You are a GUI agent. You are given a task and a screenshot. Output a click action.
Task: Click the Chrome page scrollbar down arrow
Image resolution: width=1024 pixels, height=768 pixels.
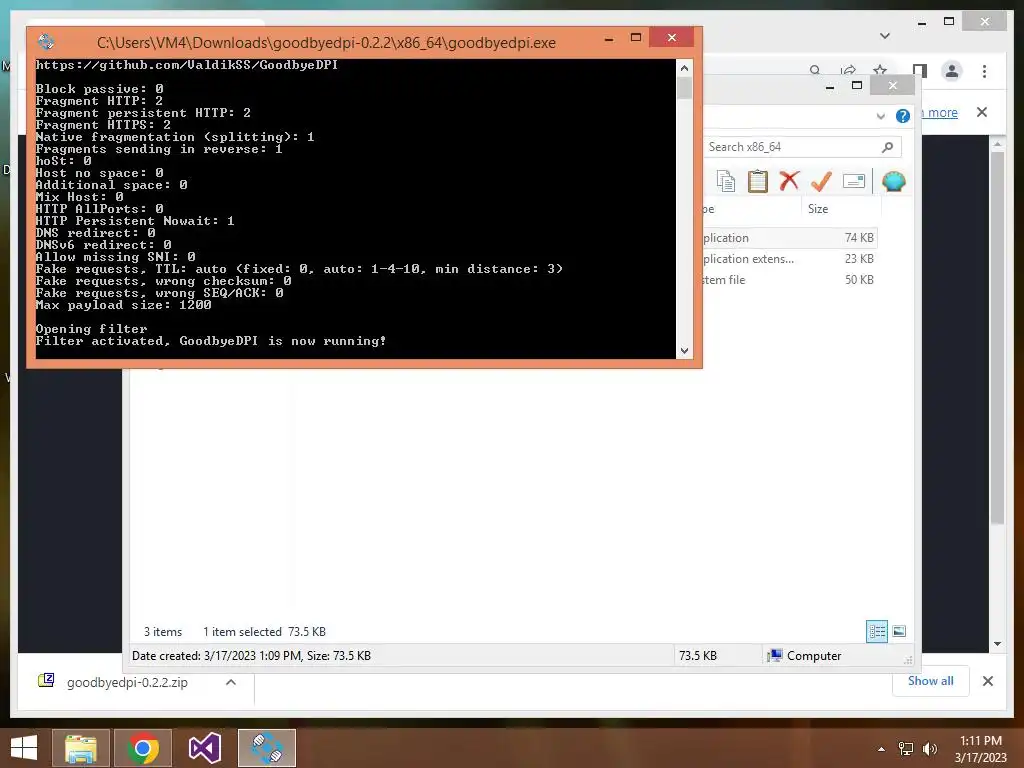(997, 644)
